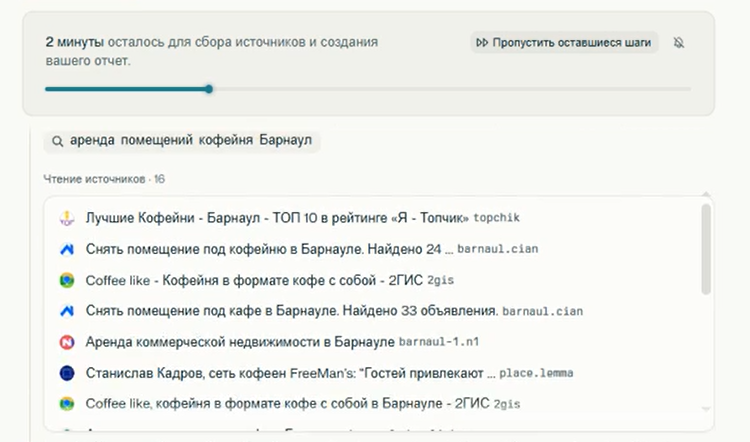Click cian favicon beside 'под кафе' result

(x=67, y=311)
